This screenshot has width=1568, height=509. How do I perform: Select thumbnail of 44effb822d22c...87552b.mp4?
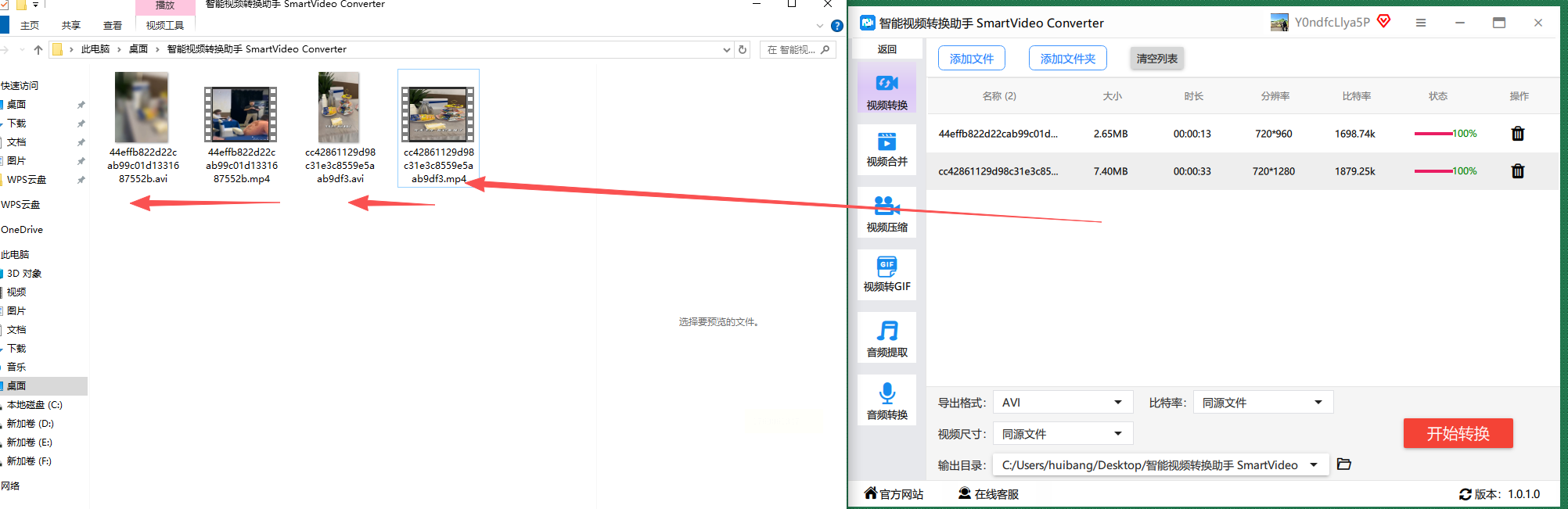tap(241, 114)
